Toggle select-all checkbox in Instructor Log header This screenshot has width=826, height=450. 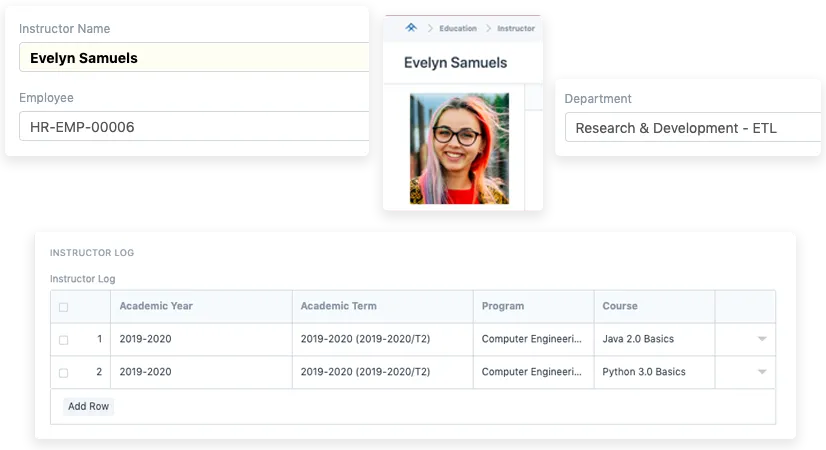tap(64, 307)
